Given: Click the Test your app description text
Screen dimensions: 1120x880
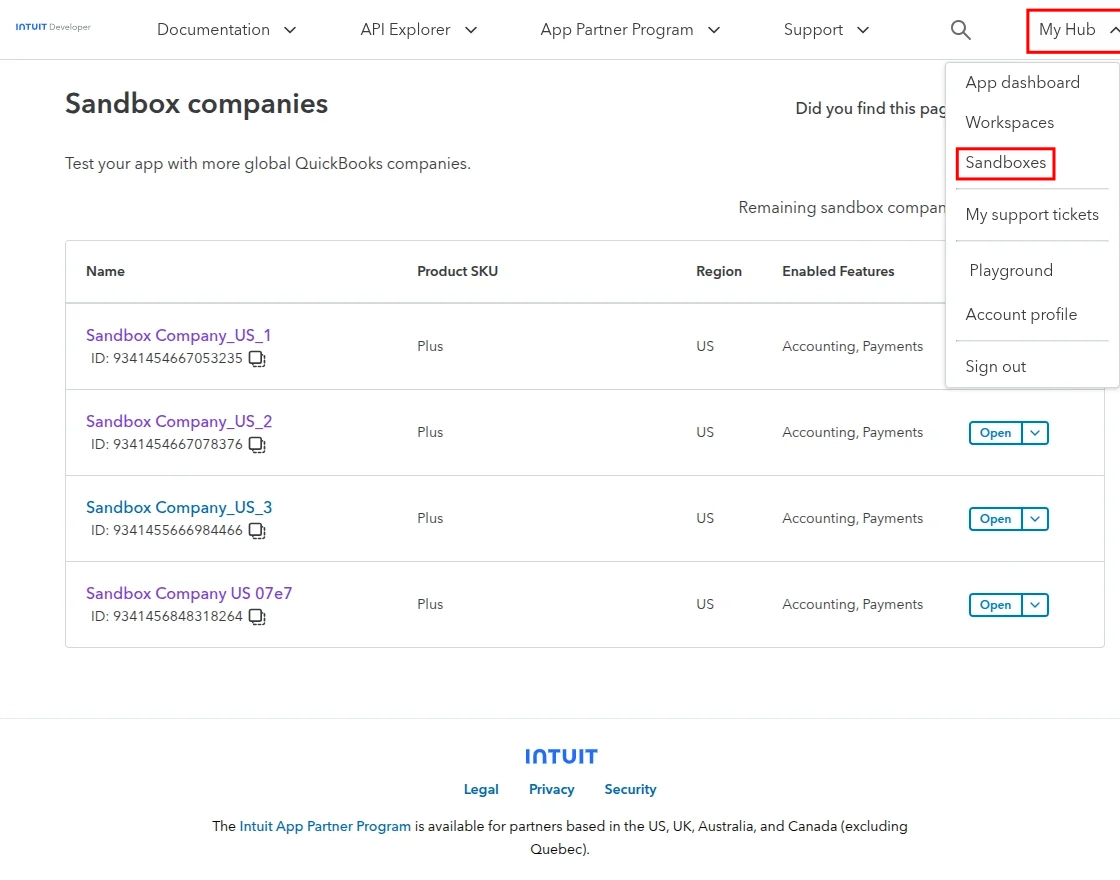Looking at the screenshot, I should [x=268, y=164].
